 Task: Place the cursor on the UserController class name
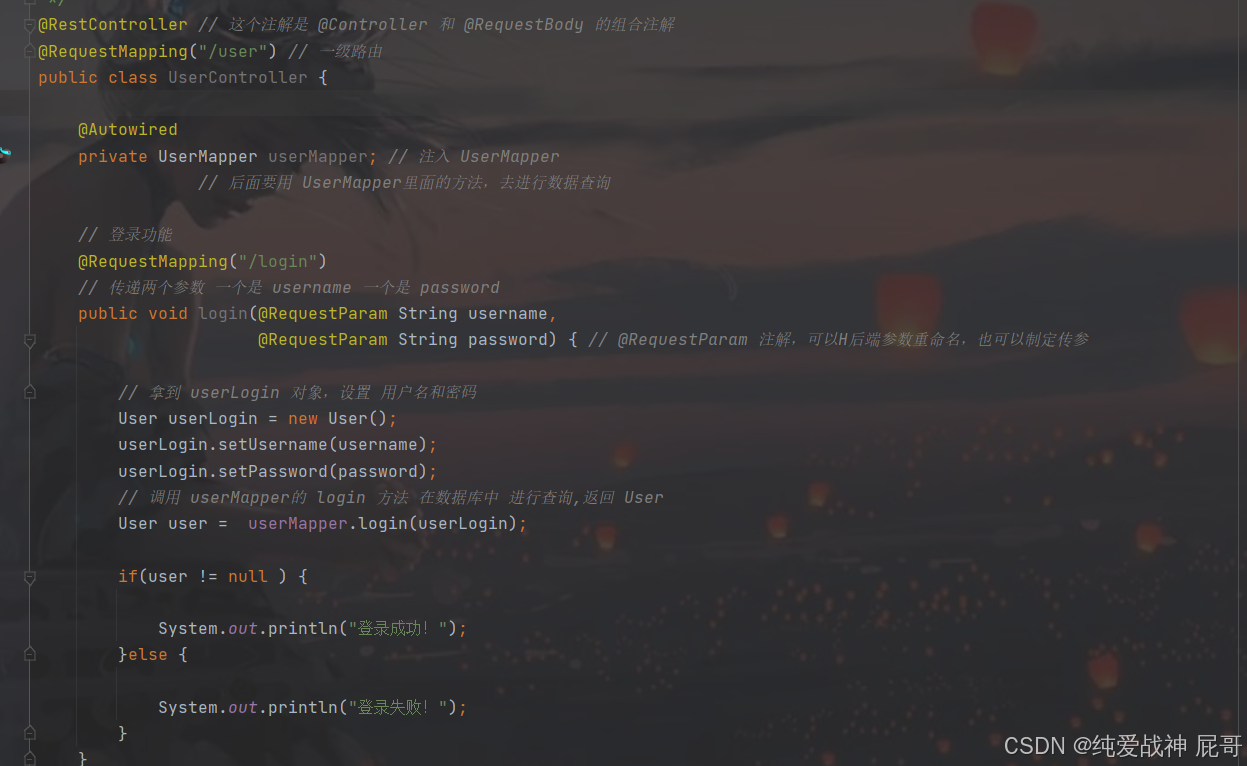[x=238, y=77]
